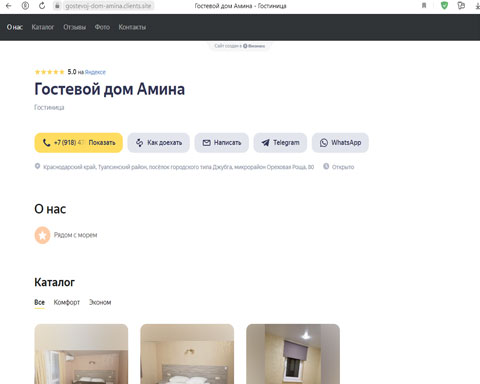This screenshot has height=384, width=480.
Task: Click 'Гостевой дом Амина' heading
Action: pos(109,89)
